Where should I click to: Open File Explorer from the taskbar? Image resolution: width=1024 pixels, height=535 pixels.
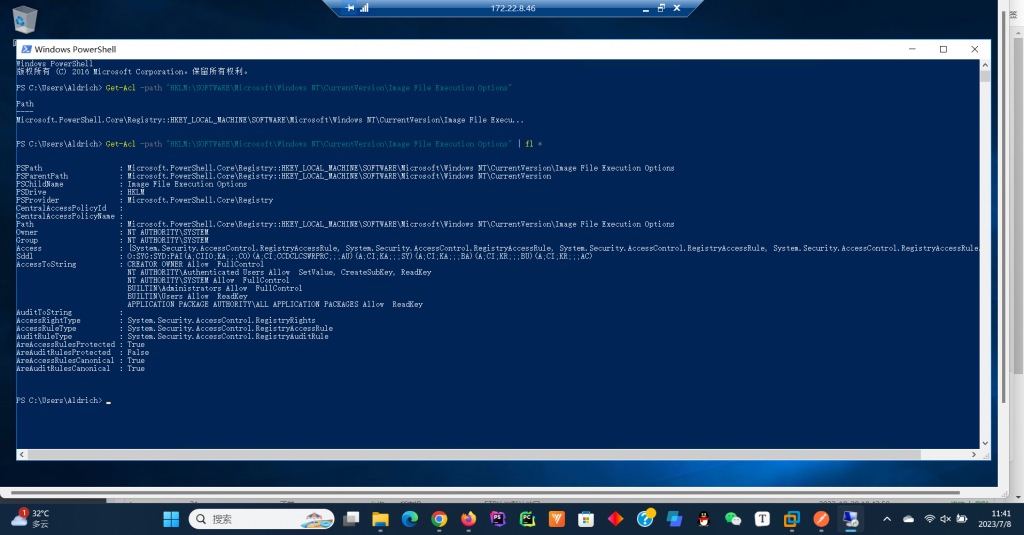point(380,519)
